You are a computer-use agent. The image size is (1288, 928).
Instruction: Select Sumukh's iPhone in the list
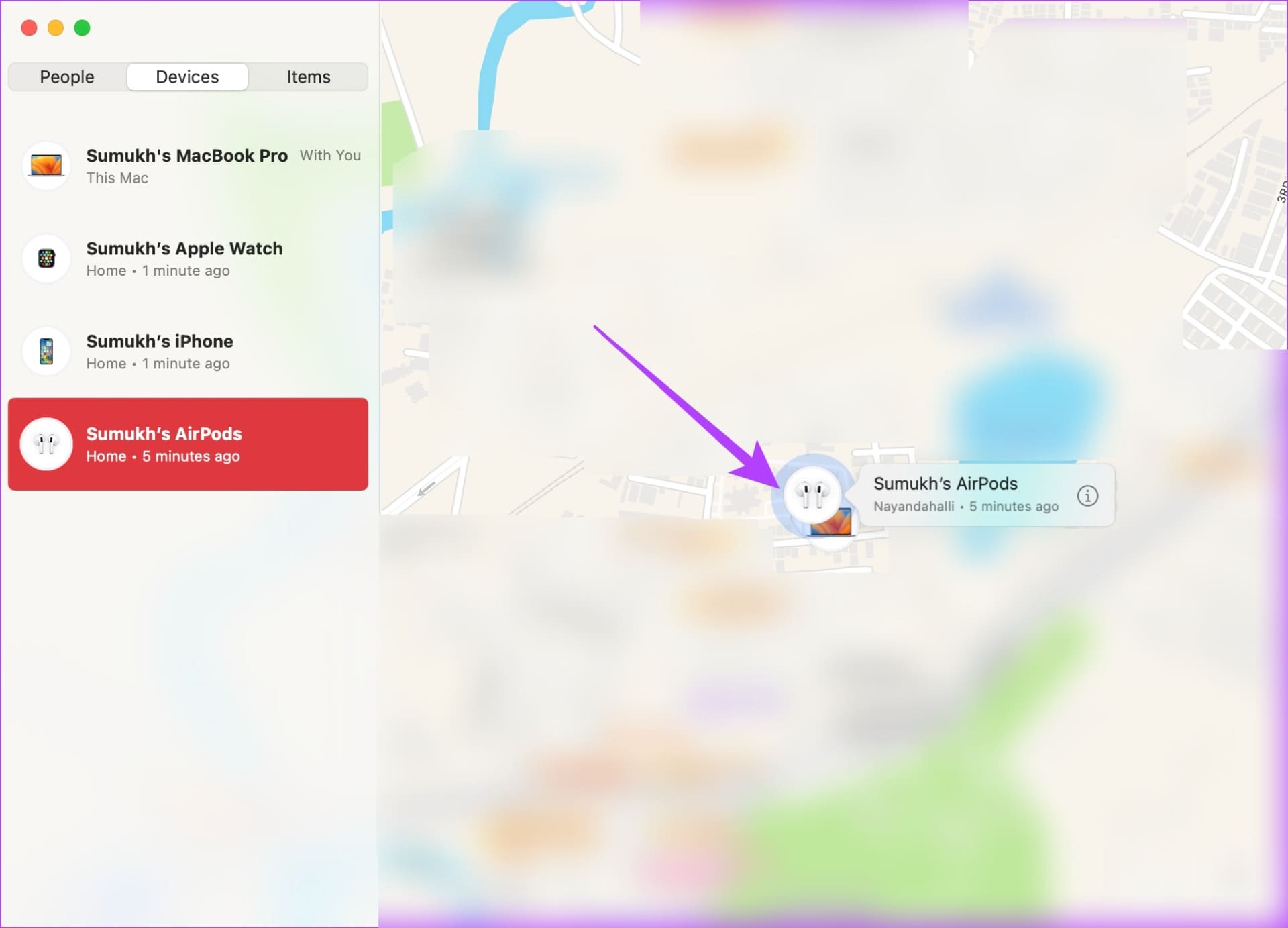189,351
